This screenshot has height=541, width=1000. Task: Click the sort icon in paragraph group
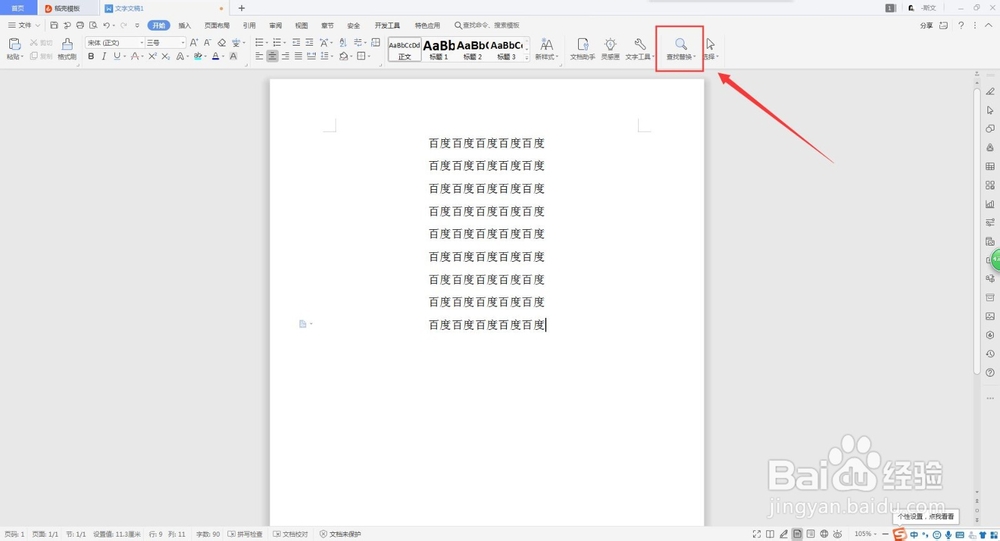(x=342, y=43)
